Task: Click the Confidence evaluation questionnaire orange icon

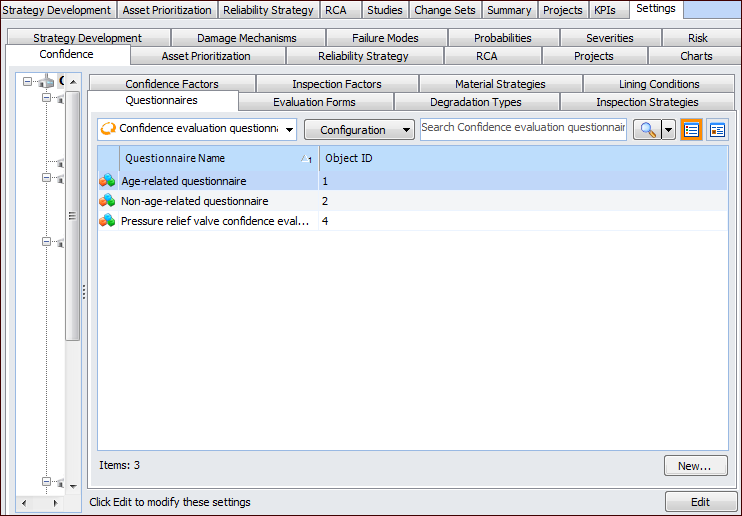Action: pyautogui.click(x=108, y=129)
